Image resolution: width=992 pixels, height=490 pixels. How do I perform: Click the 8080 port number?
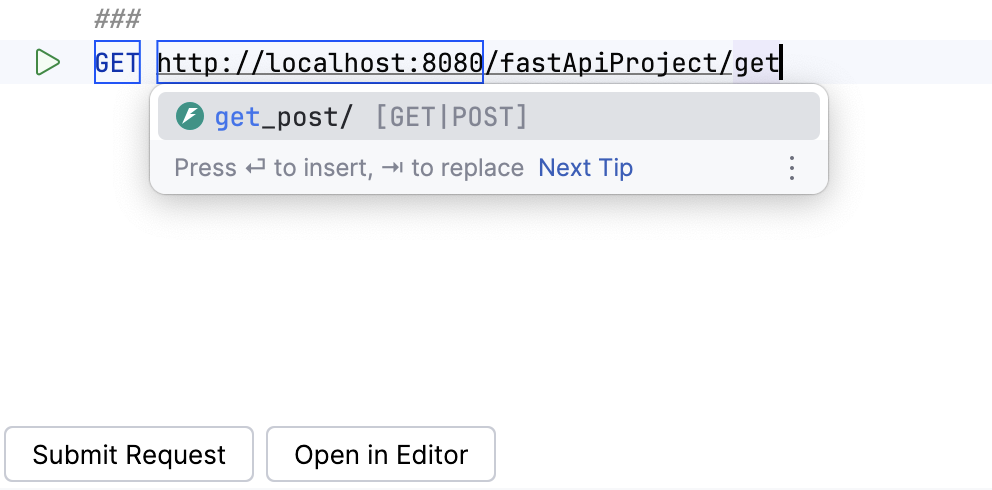pyautogui.click(x=452, y=62)
